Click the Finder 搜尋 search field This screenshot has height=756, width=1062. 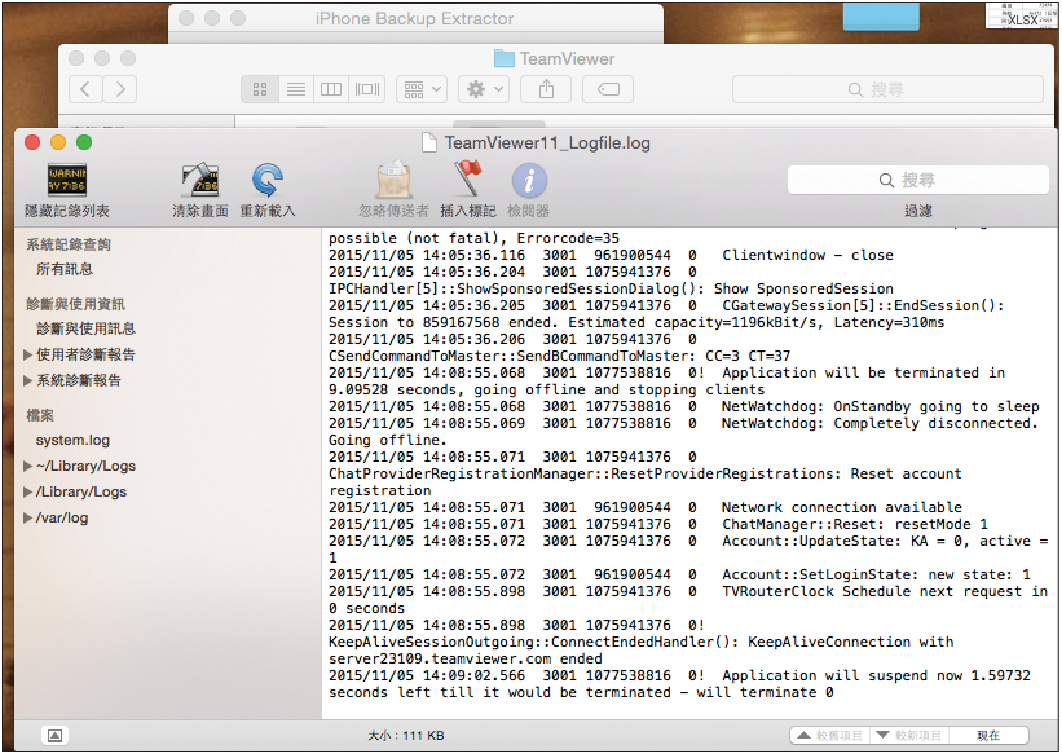888,89
